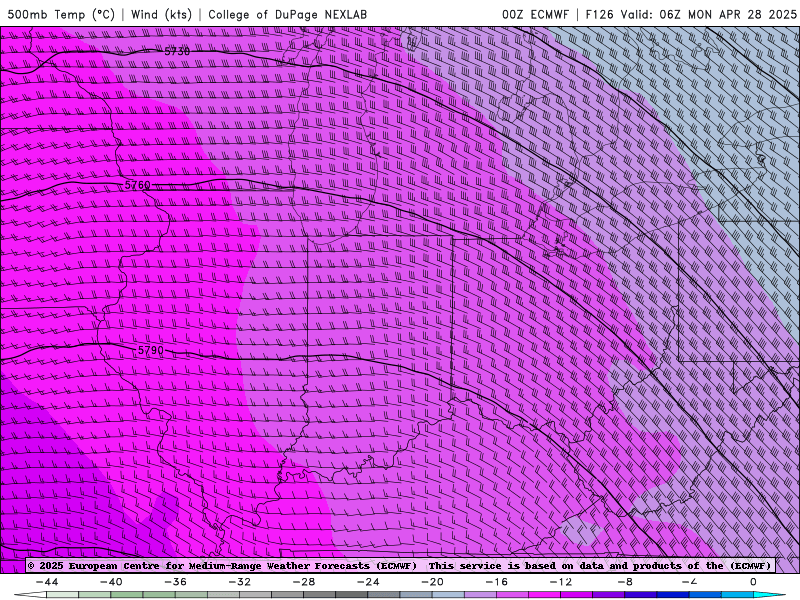
Task: Click the 'F126 Valid: 06Z MON APR 28 2025' text
Action: [x=691, y=14]
